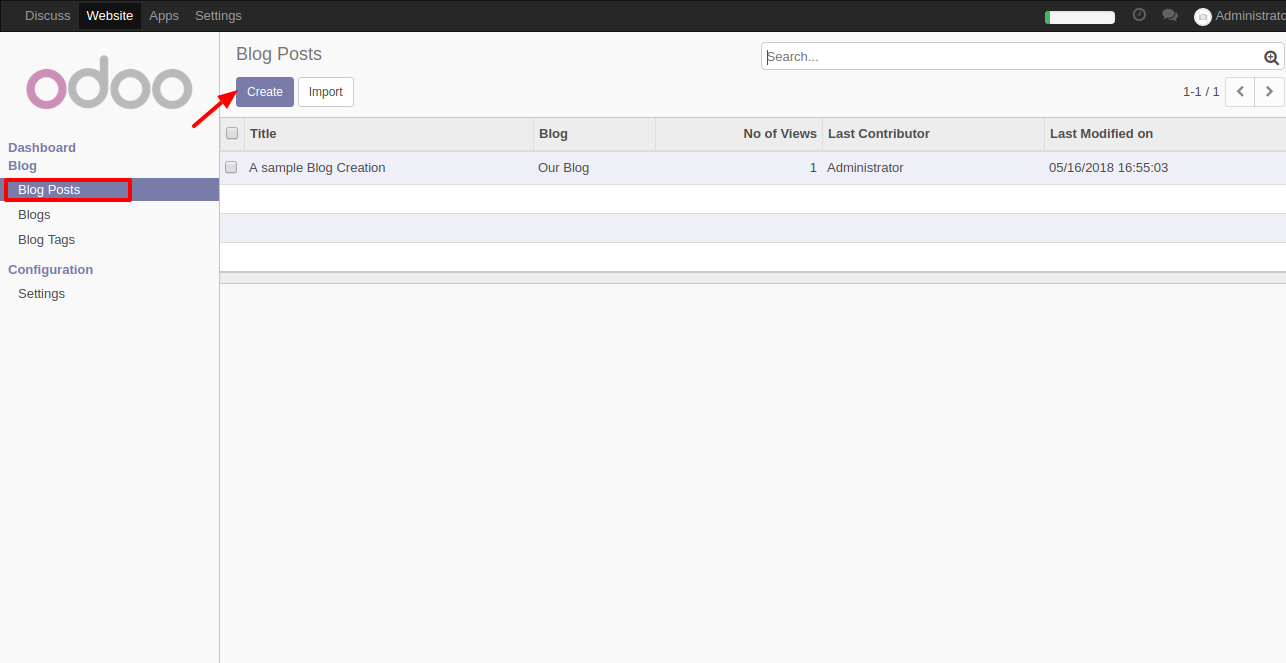Click the Blog Posts breadcrumb title
This screenshot has width=1286, height=663.
(279, 54)
